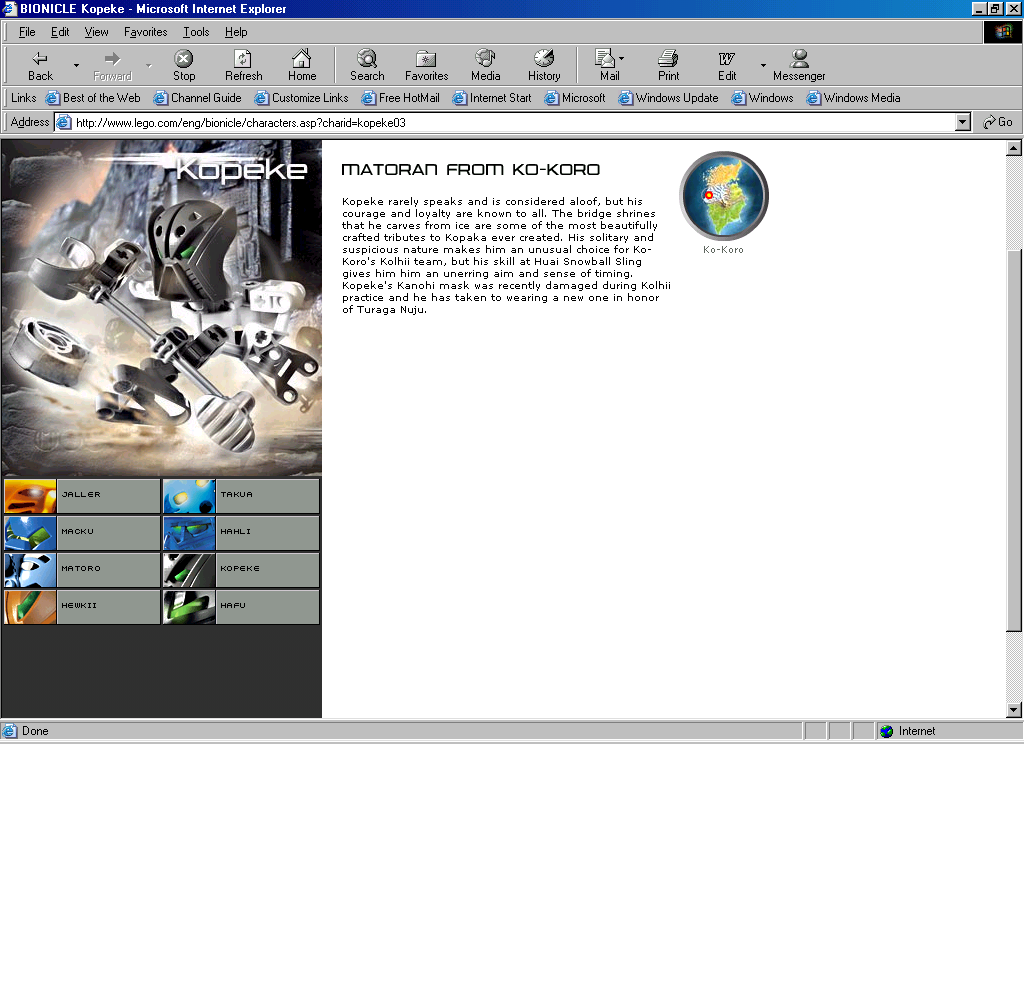Open the Channel Guide link

point(197,98)
